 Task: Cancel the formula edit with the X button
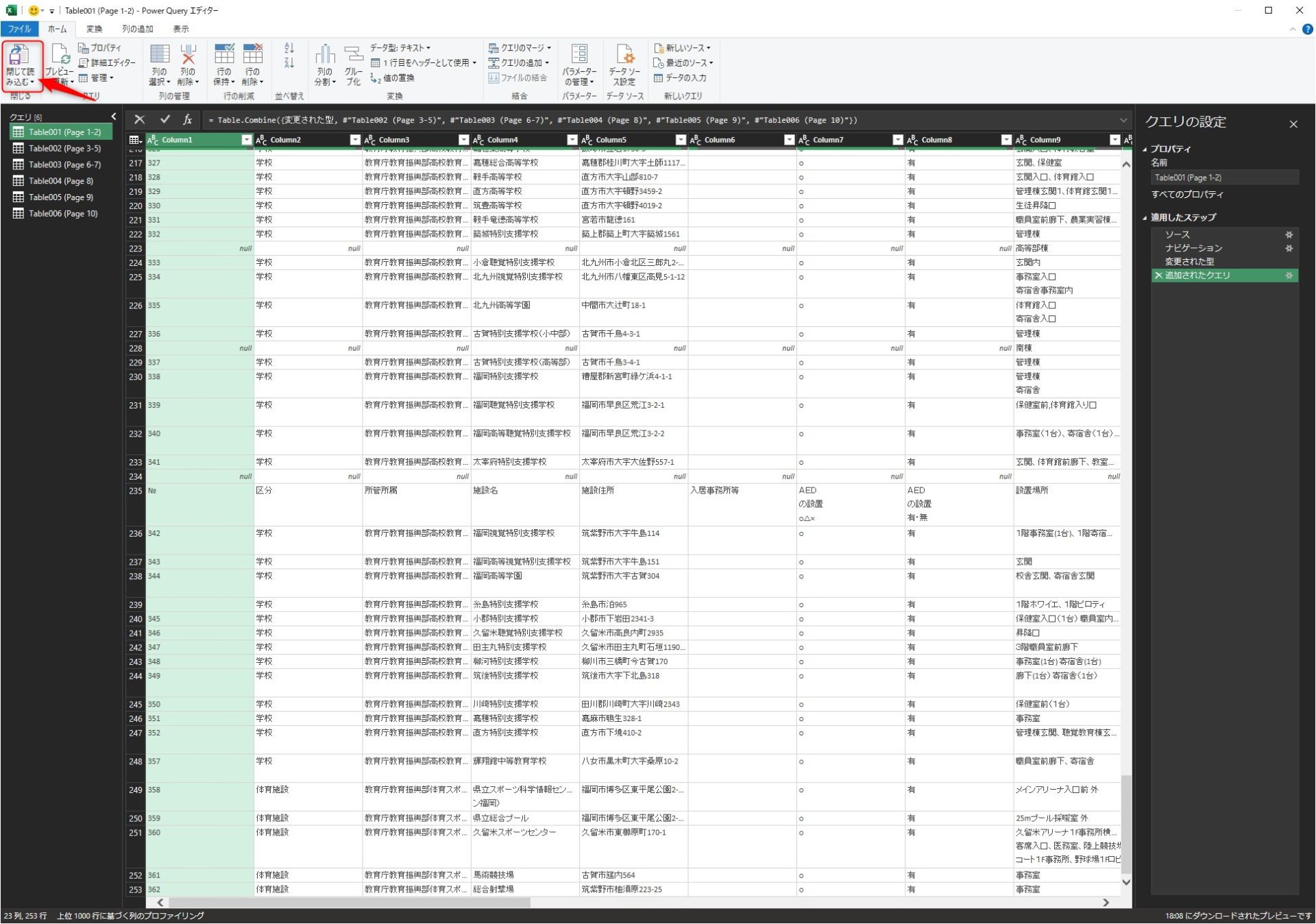[x=139, y=120]
